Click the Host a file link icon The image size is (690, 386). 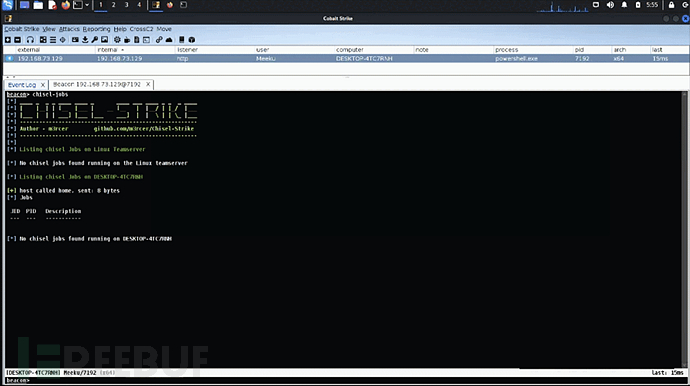click(x=159, y=40)
